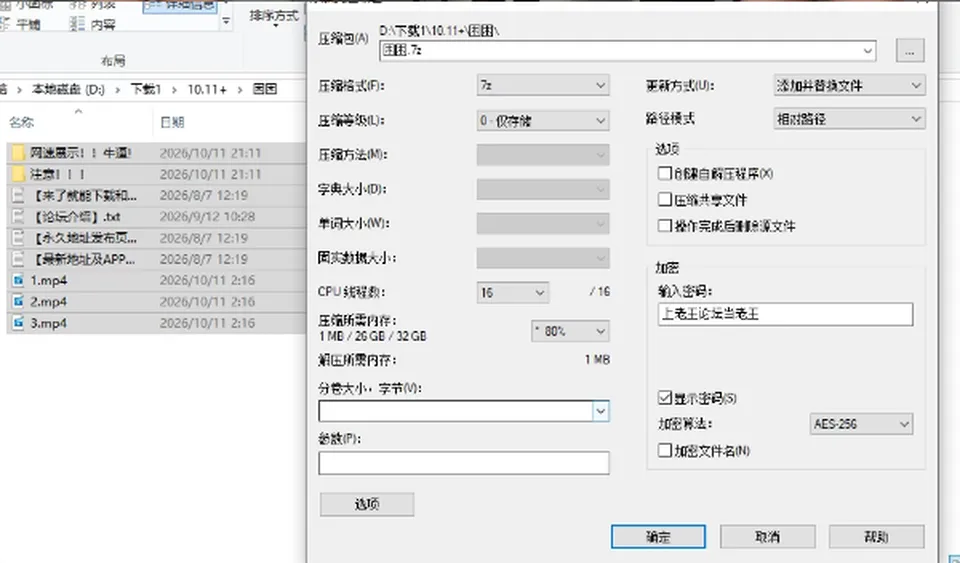The image size is (960, 563).
Task: Click the 2.mp4 video file icon
Action: tap(18, 302)
